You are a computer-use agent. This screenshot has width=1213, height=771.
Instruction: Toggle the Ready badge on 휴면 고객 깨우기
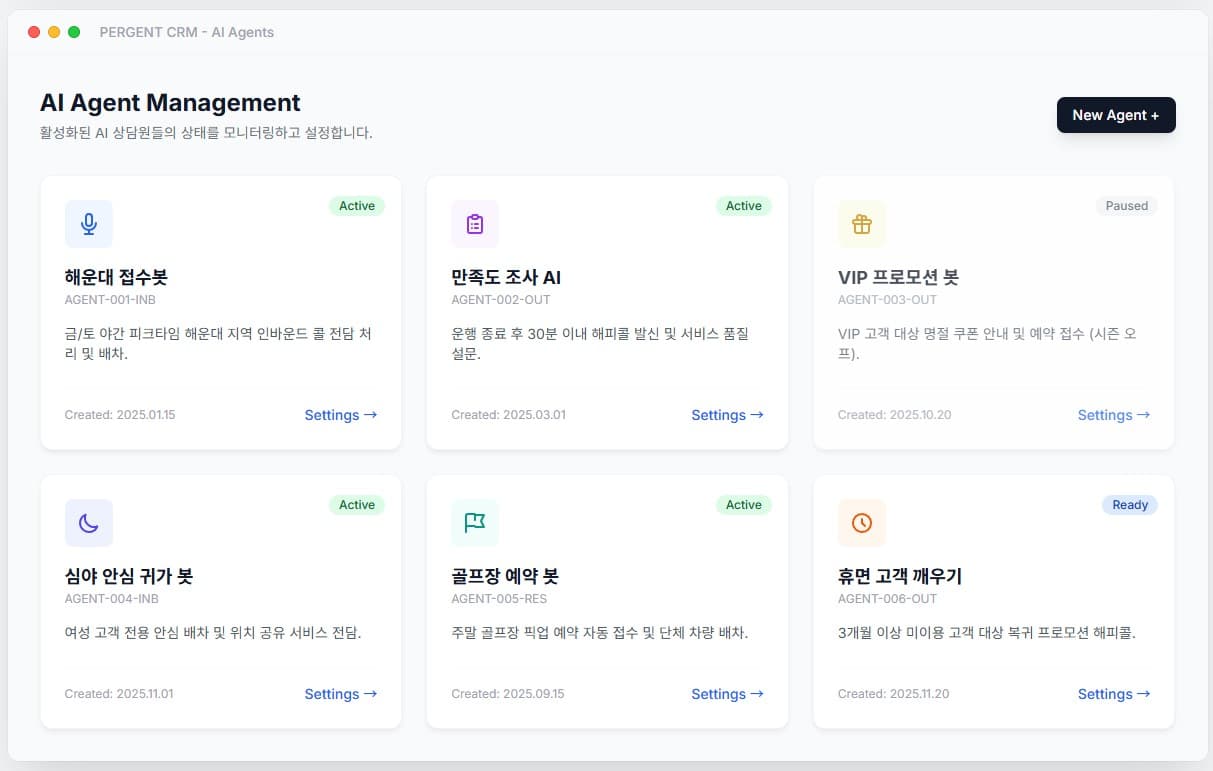coord(1129,505)
